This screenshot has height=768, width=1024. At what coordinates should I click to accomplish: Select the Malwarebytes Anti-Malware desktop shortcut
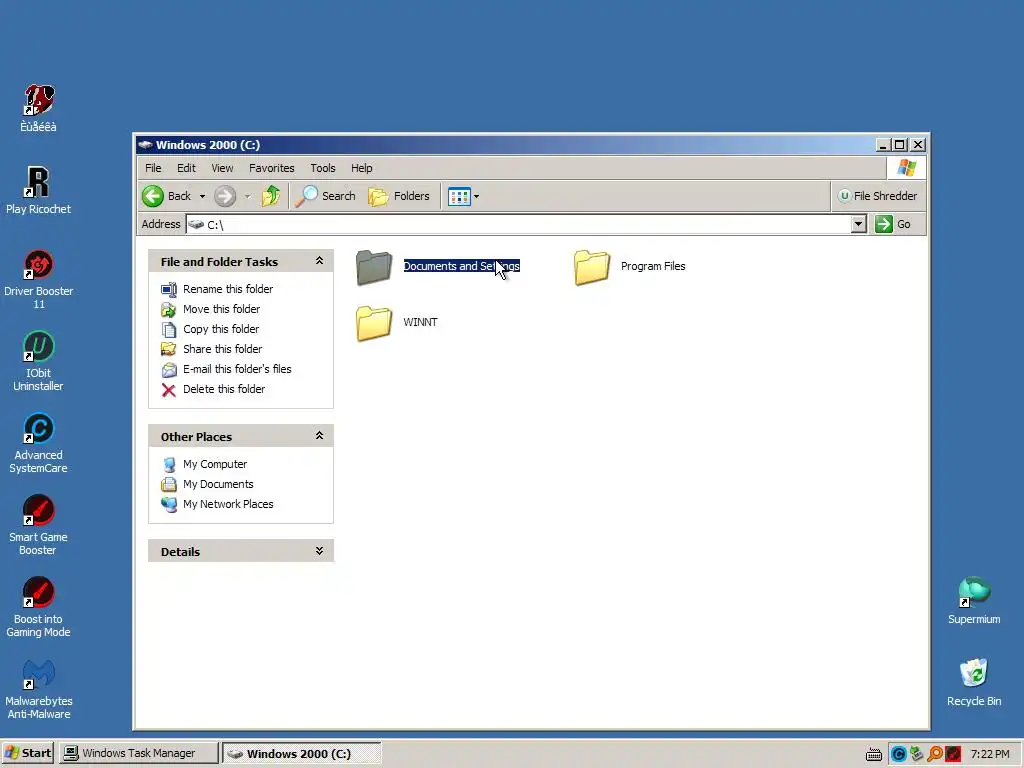39,690
